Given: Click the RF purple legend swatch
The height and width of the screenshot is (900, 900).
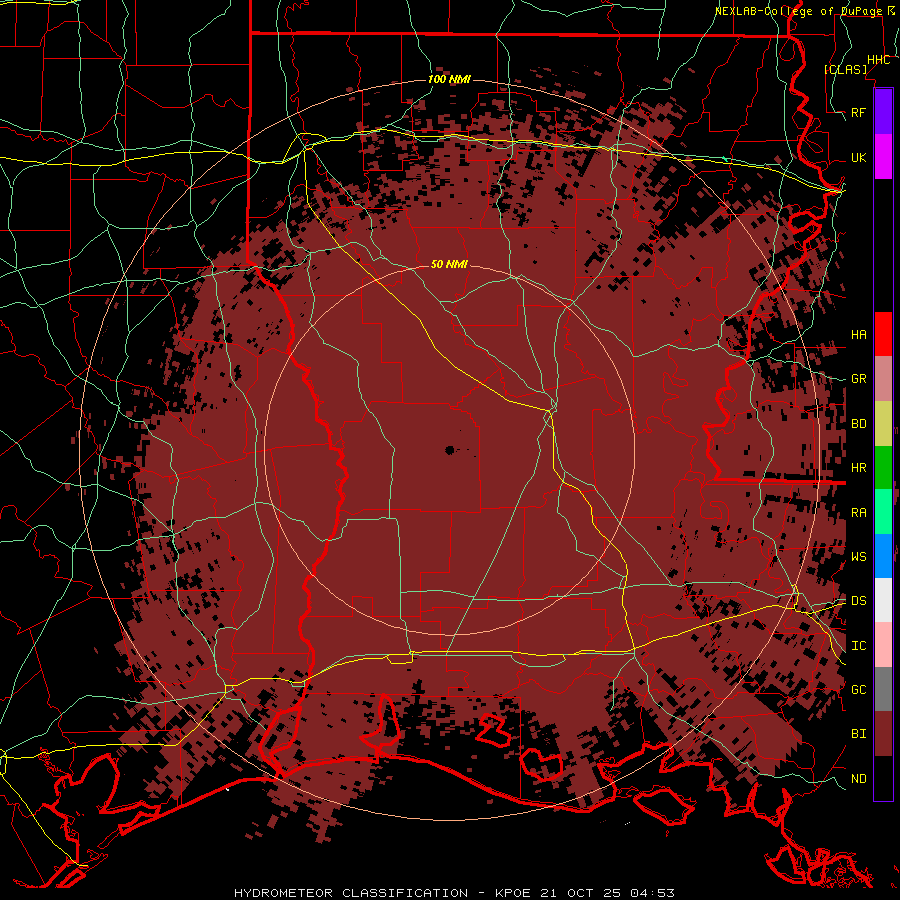Looking at the screenshot, I should click(883, 112).
